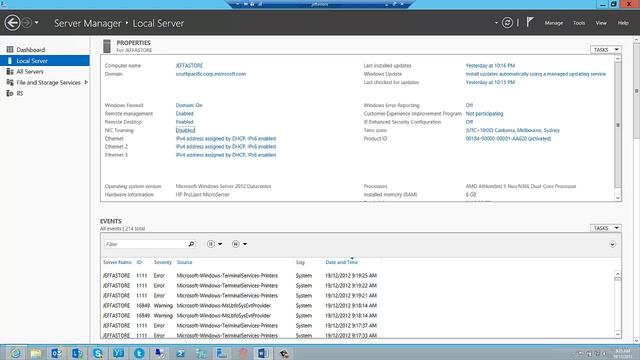The height and width of the screenshot is (360, 640).
Task: Click Ethernet 3 IPv4 address link
Action: (226, 155)
